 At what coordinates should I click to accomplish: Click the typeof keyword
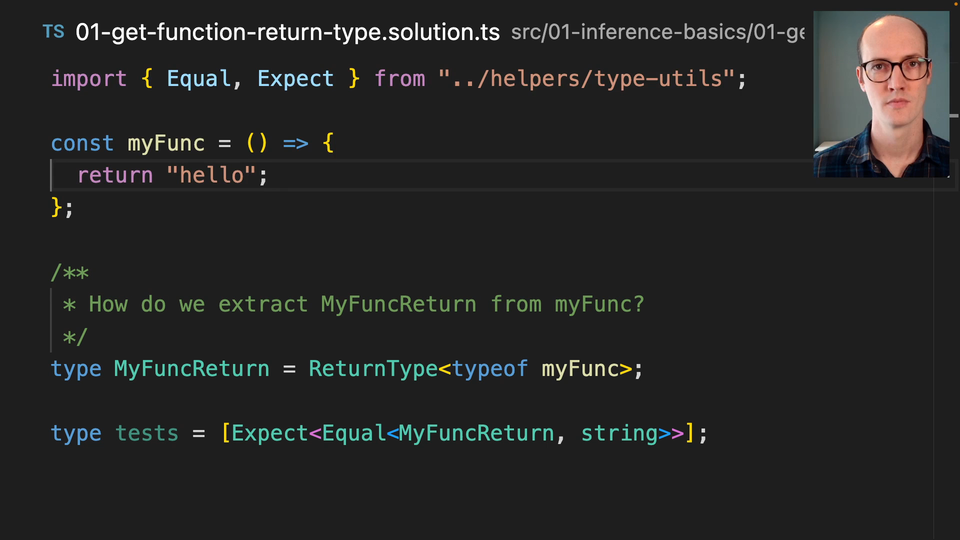490,369
